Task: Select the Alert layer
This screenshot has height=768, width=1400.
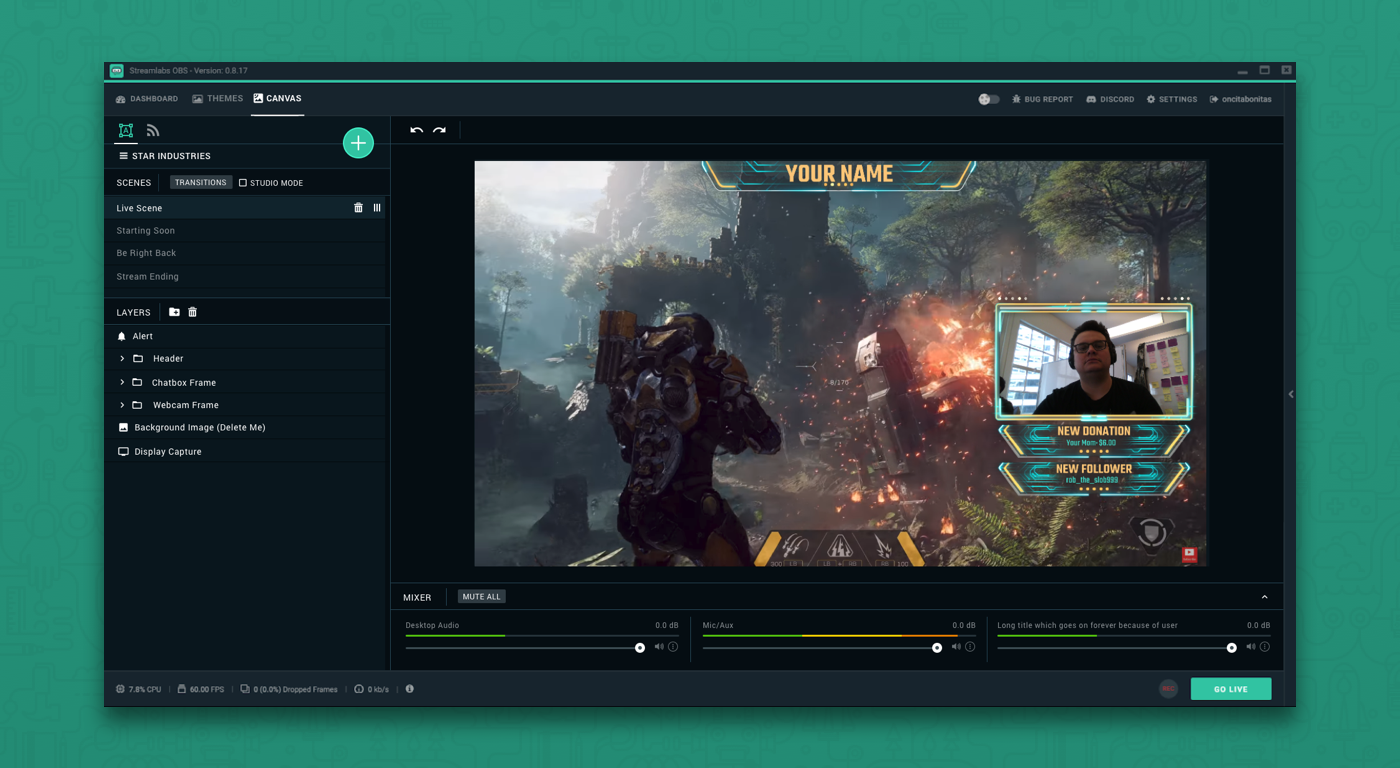Action: pos(245,336)
